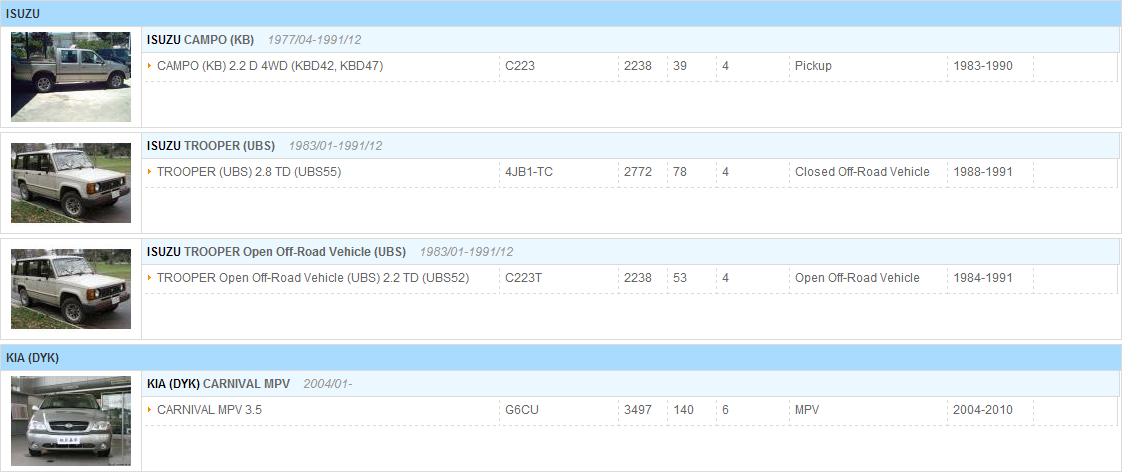Click year range 2004-2010
The width and height of the screenshot is (1127, 475).
tap(983, 410)
